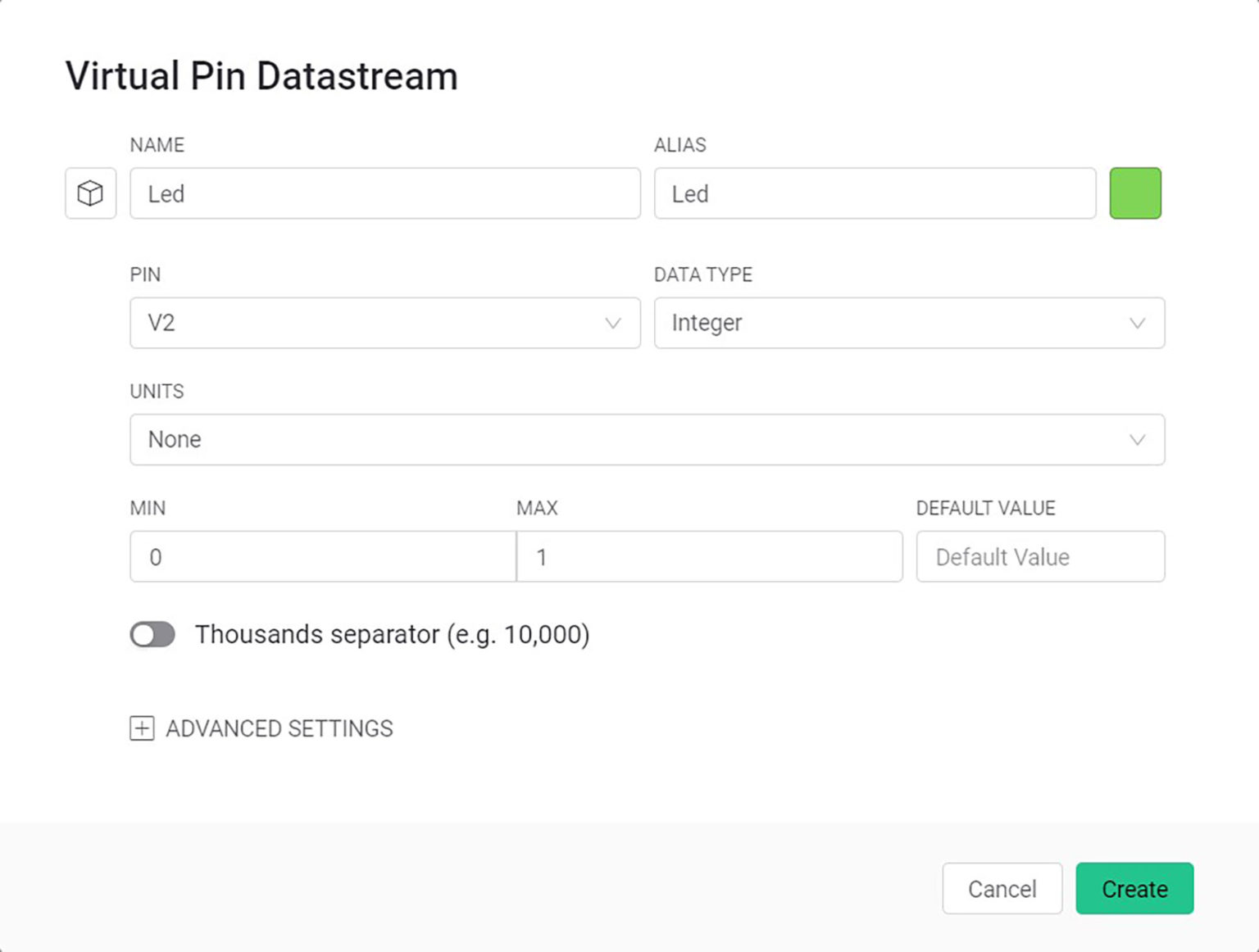1259x952 pixels.
Task: Expand the ADVANCED SETTINGS section label
Action: coord(279,728)
